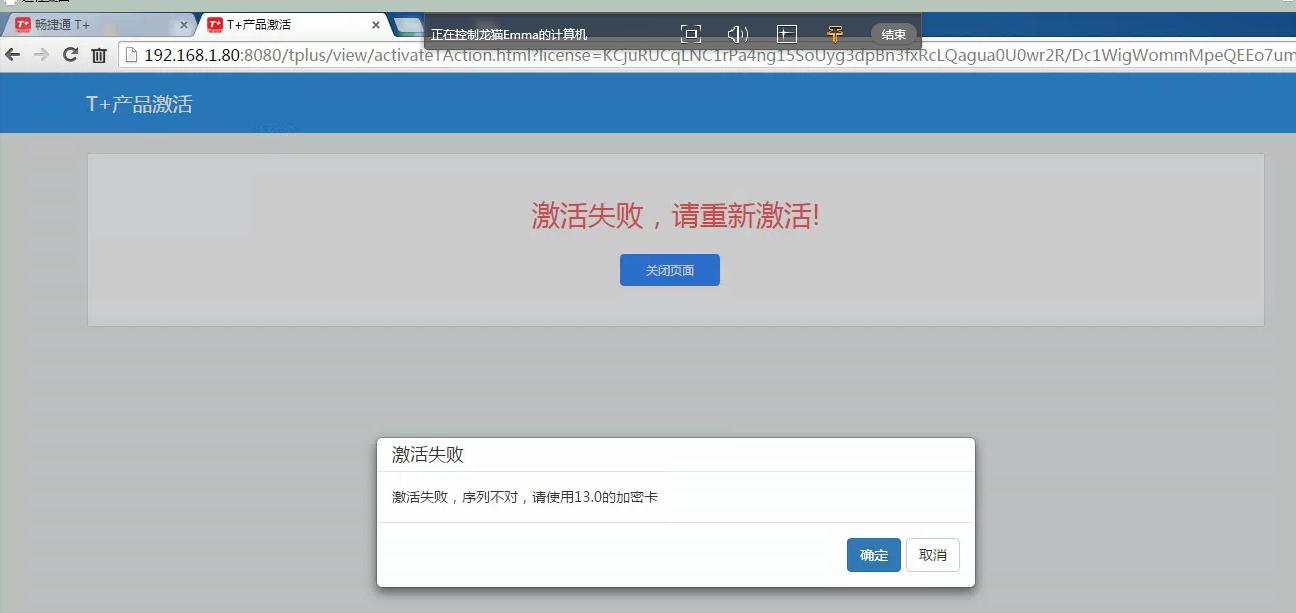1296x613 pixels.
Task: Focus the address bar URL field
Action: (708, 55)
